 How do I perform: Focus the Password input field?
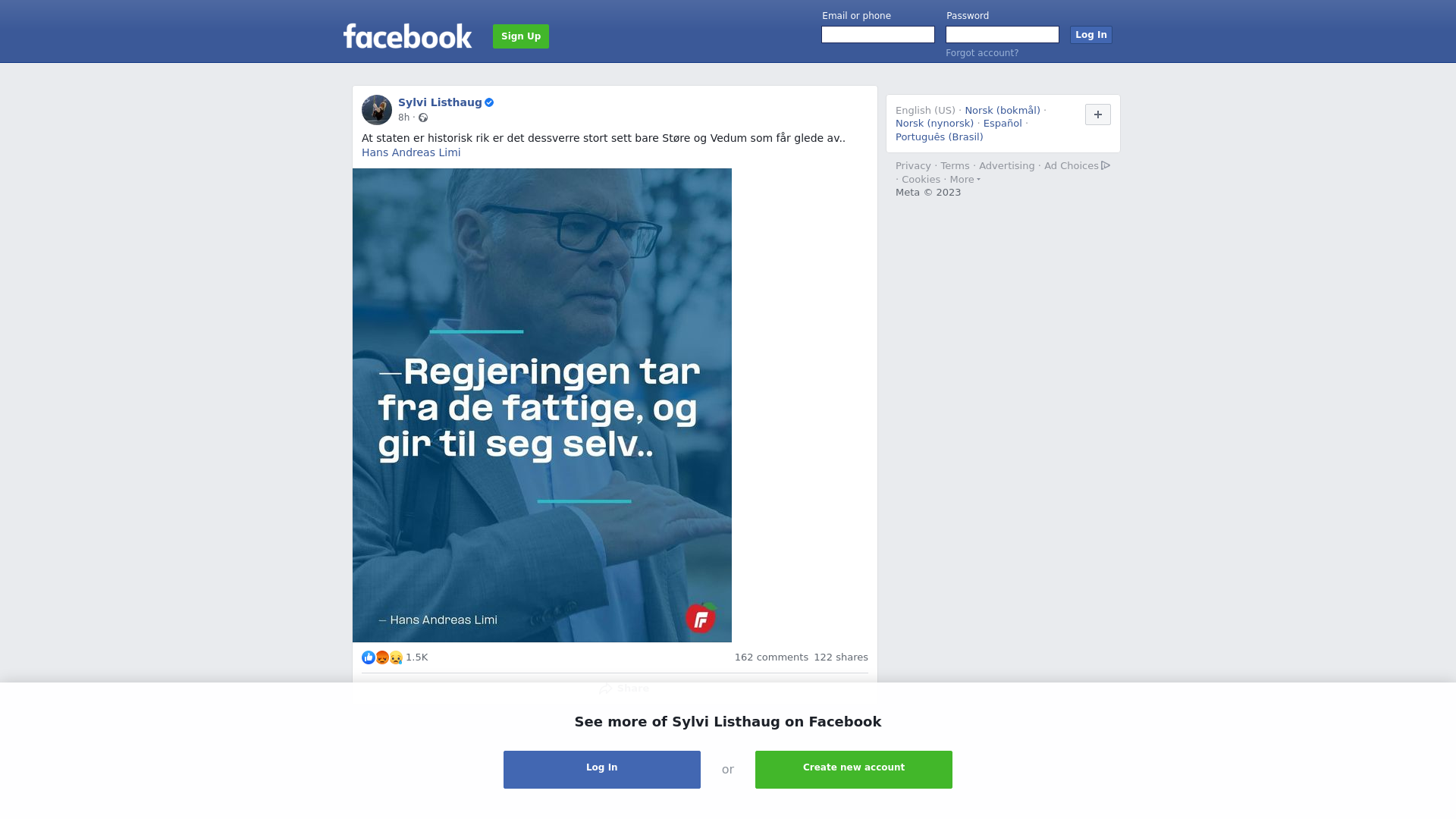pos(1003,35)
